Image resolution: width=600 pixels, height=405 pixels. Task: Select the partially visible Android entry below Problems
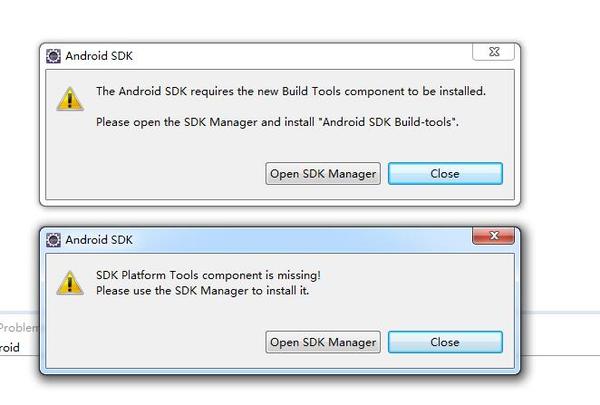pyautogui.click(x=10, y=348)
